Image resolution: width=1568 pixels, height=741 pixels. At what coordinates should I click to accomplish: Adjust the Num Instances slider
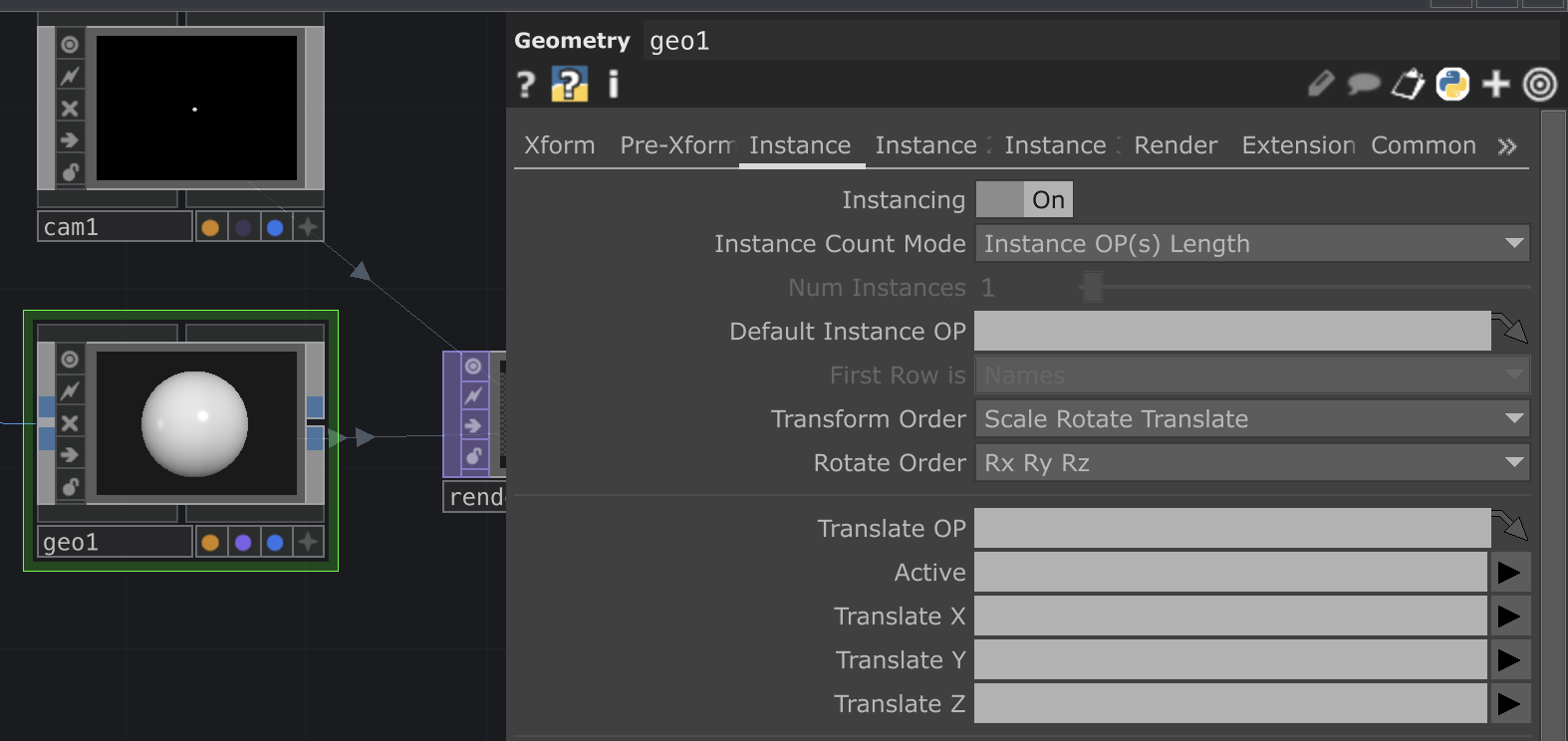(x=1305, y=288)
